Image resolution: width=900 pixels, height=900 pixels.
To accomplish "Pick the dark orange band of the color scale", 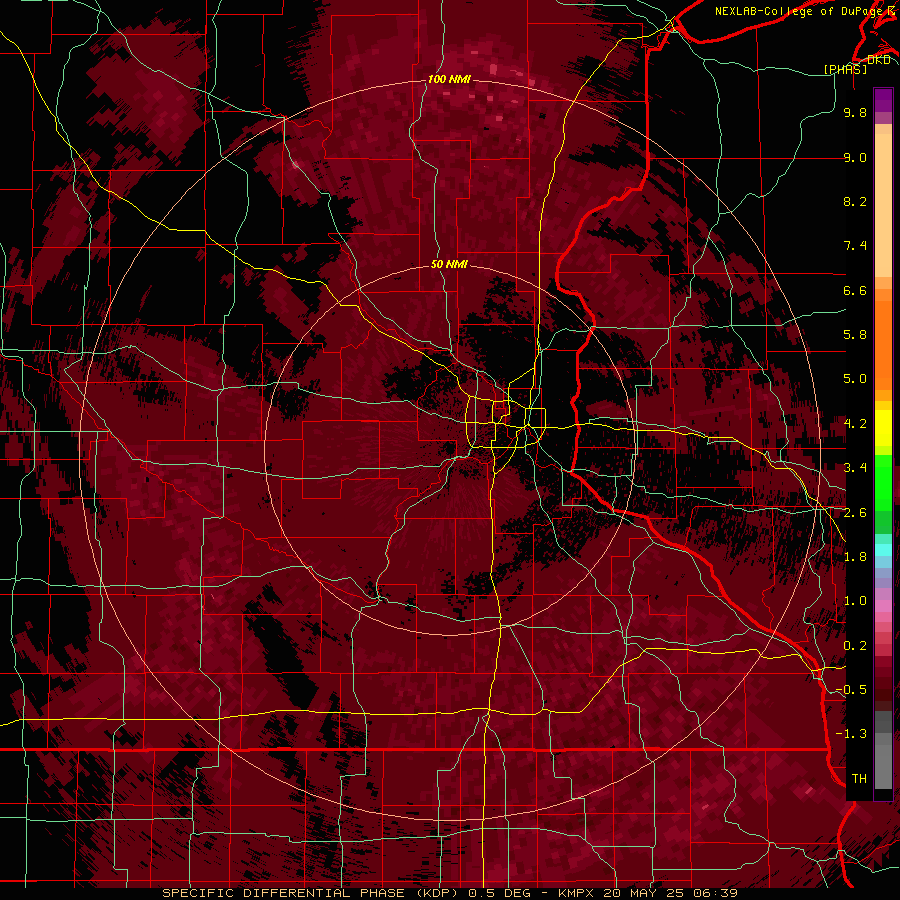I will [883, 346].
